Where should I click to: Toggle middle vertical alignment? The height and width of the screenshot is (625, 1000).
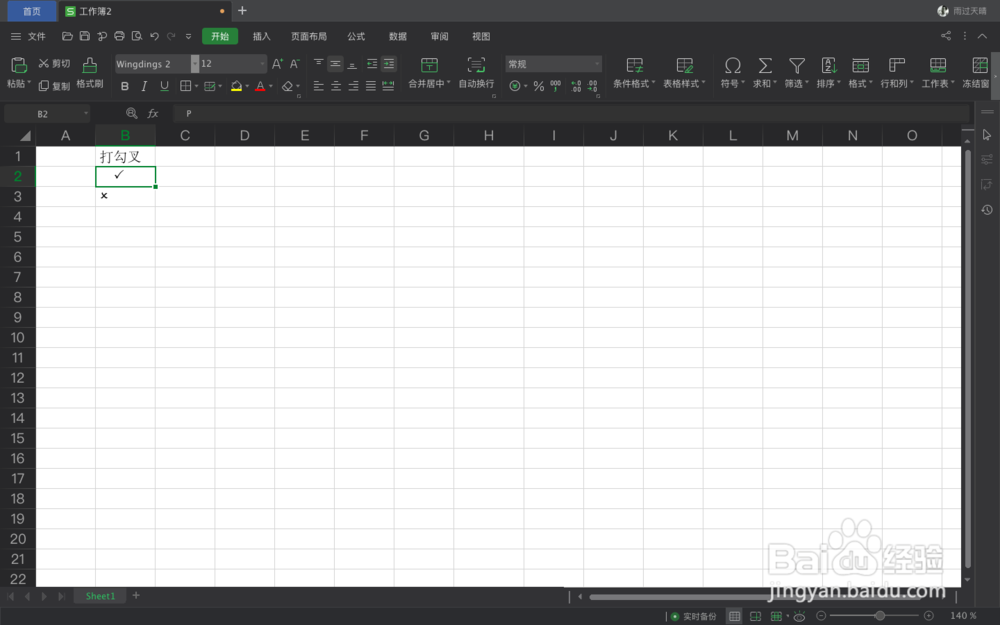(335, 64)
